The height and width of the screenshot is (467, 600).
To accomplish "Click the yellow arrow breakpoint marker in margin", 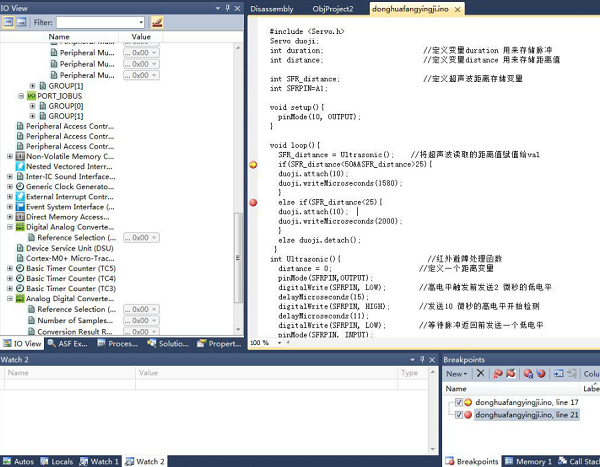I will click(252, 164).
